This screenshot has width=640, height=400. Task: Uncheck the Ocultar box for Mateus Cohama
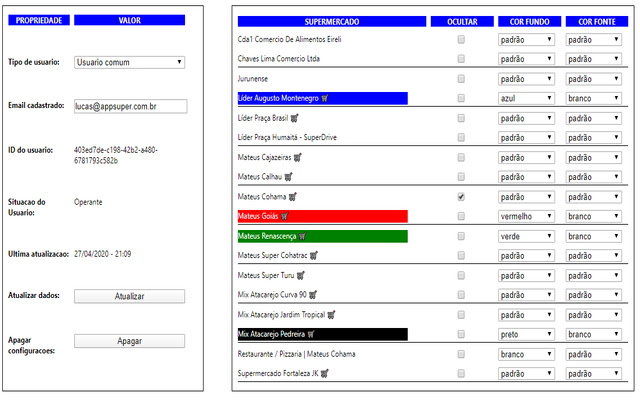point(461,197)
